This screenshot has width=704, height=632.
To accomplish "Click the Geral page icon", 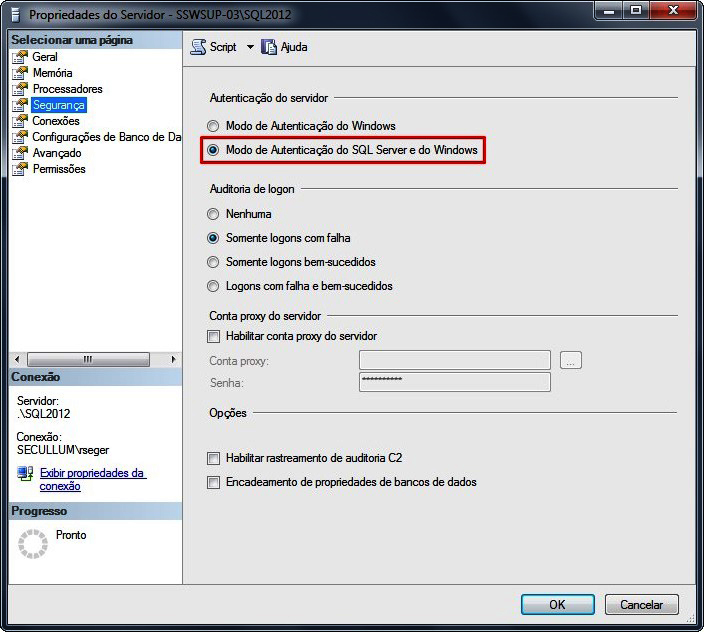I will pos(20,57).
